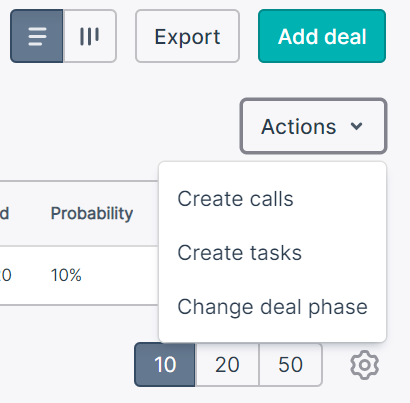This screenshot has width=410, height=403.
Task: Click the 10% probability cell
Action: point(66,275)
